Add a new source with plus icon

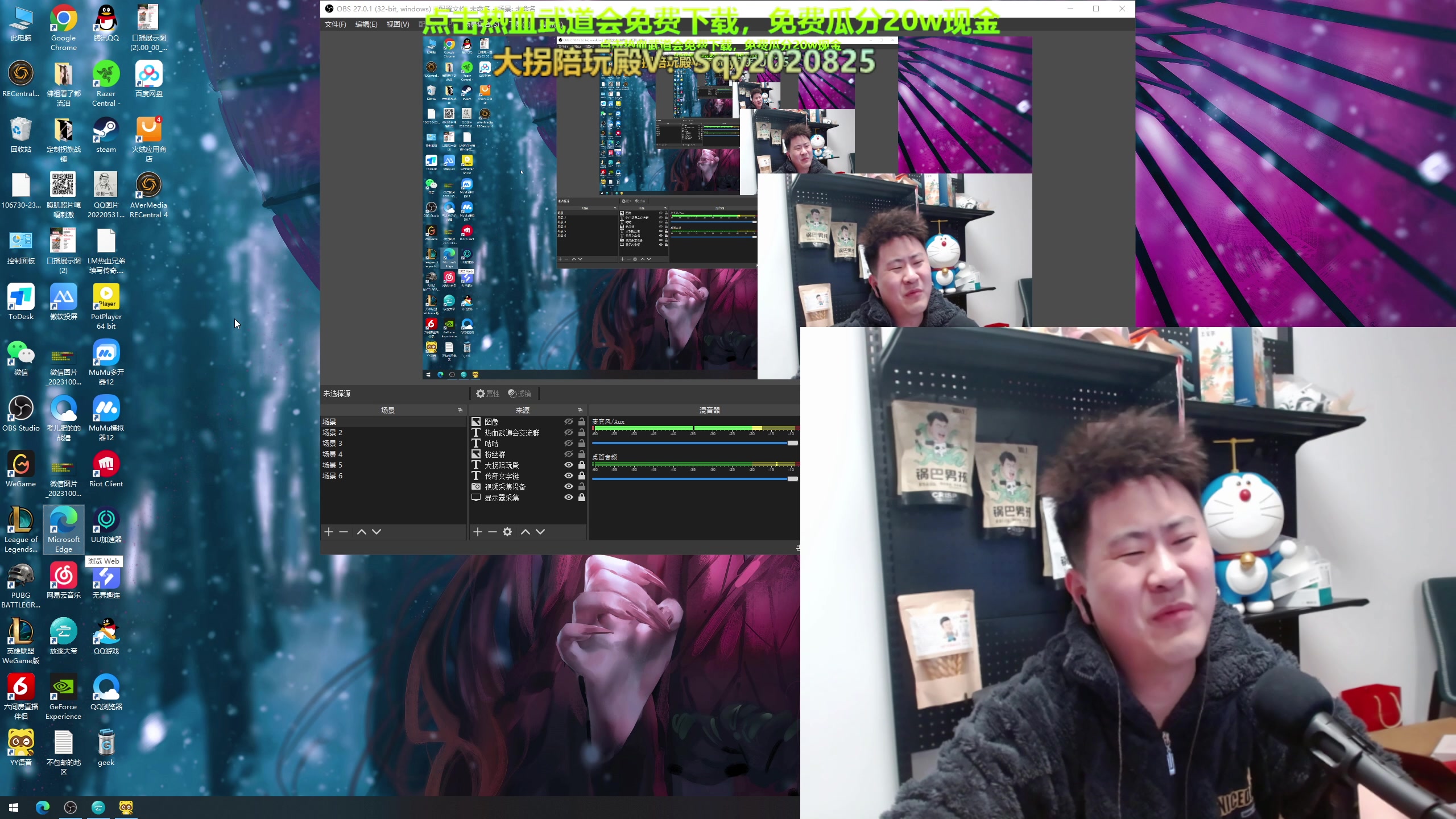[478, 532]
